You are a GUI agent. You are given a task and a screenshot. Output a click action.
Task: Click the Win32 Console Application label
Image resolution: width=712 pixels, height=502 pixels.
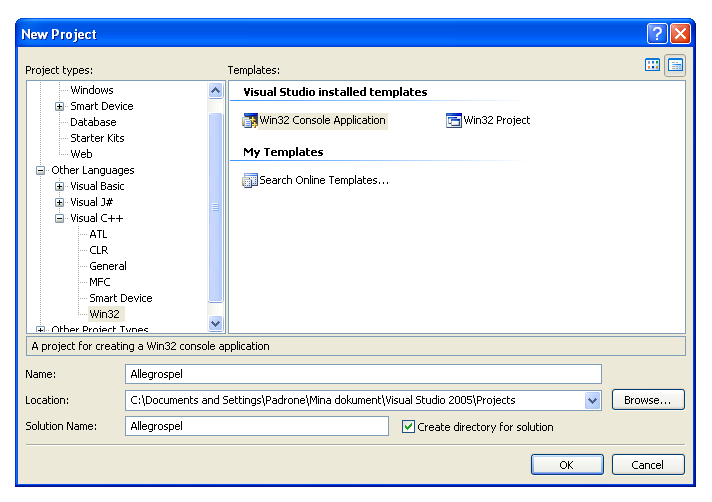pos(322,120)
